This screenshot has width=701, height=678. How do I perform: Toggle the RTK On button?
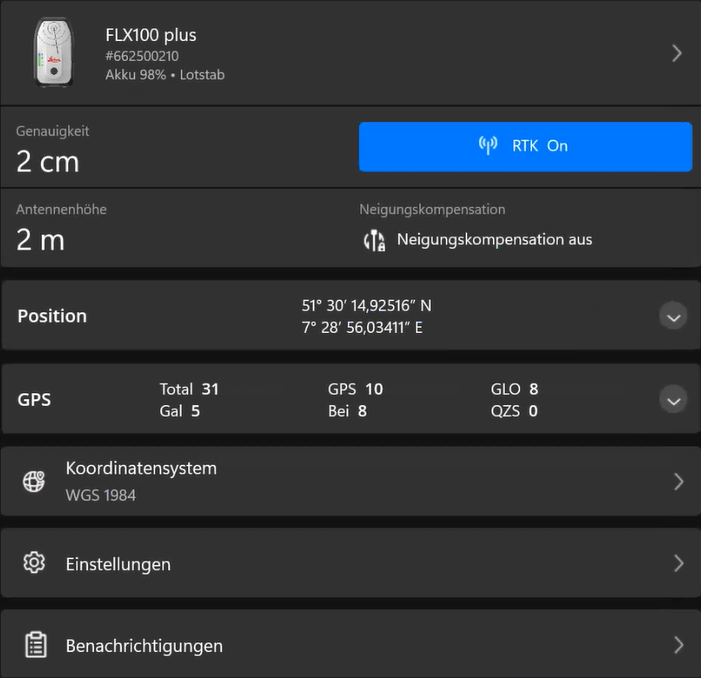click(525, 146)
